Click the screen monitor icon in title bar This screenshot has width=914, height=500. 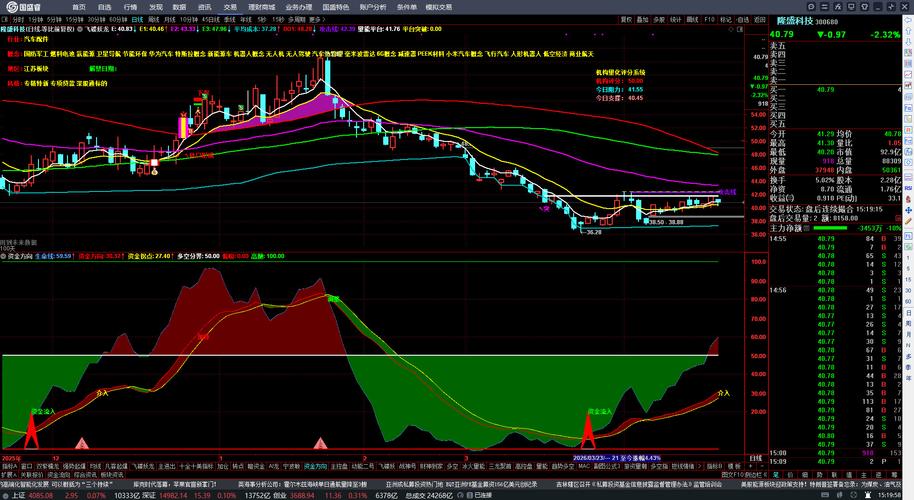pos(852,6)
